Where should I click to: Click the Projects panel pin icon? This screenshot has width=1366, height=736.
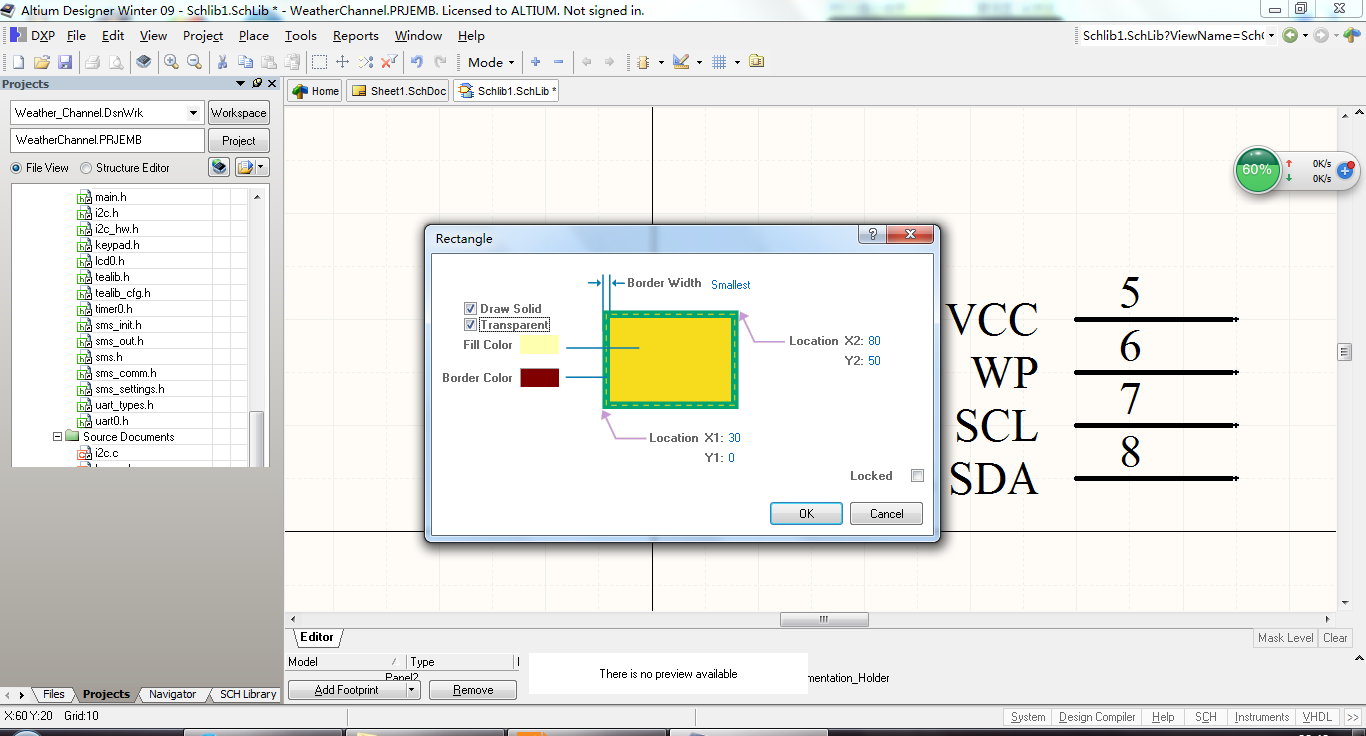pos(257,84)
